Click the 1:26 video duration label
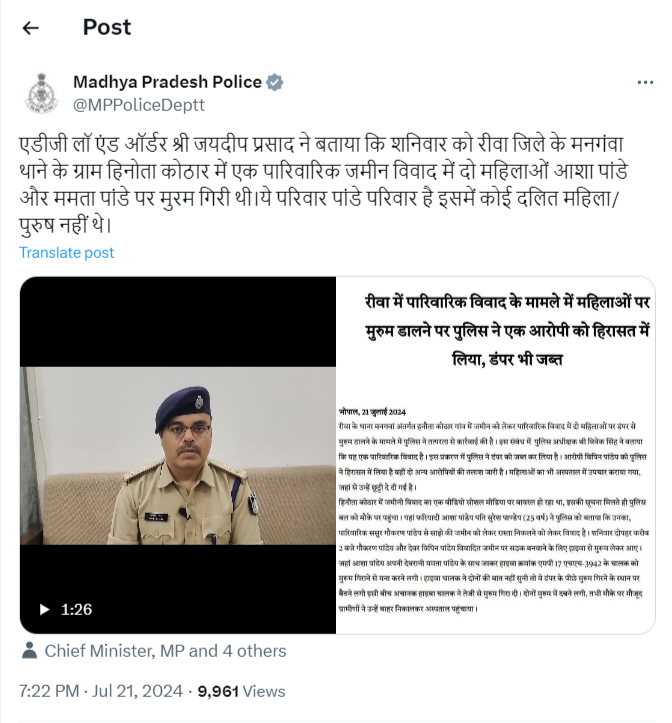Screen dimensions: 672x723 (77, 610)
